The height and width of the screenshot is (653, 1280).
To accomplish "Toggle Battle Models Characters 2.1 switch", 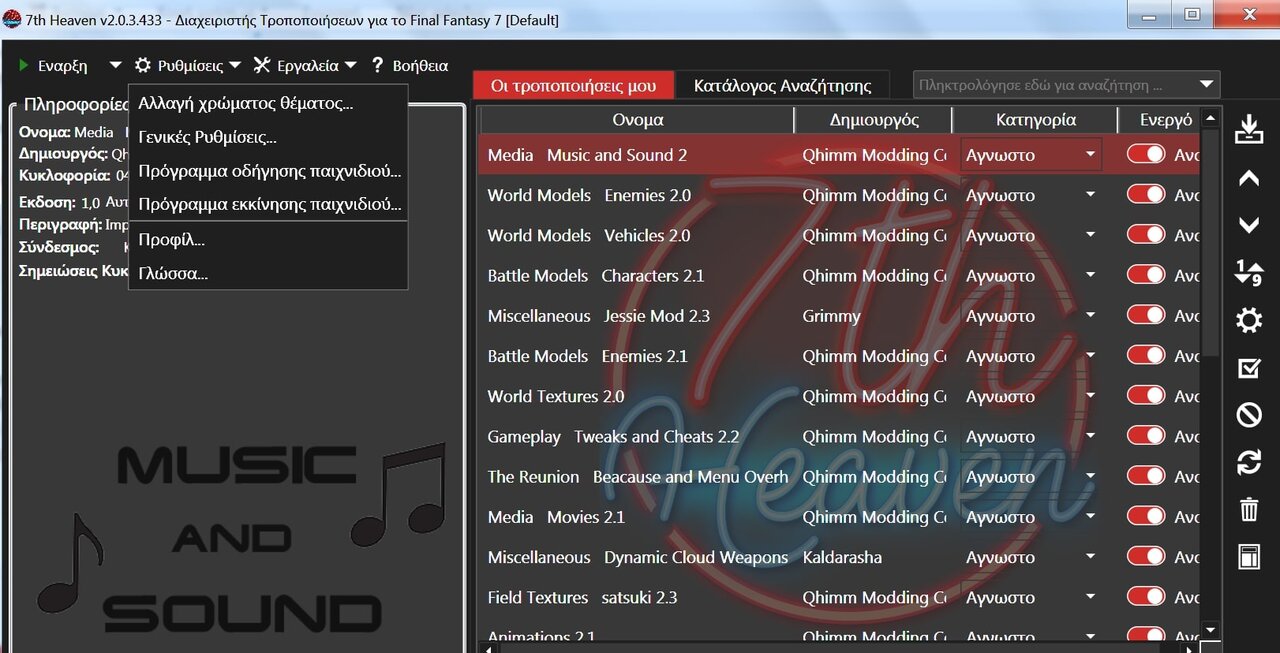I will click(1146, 275).
